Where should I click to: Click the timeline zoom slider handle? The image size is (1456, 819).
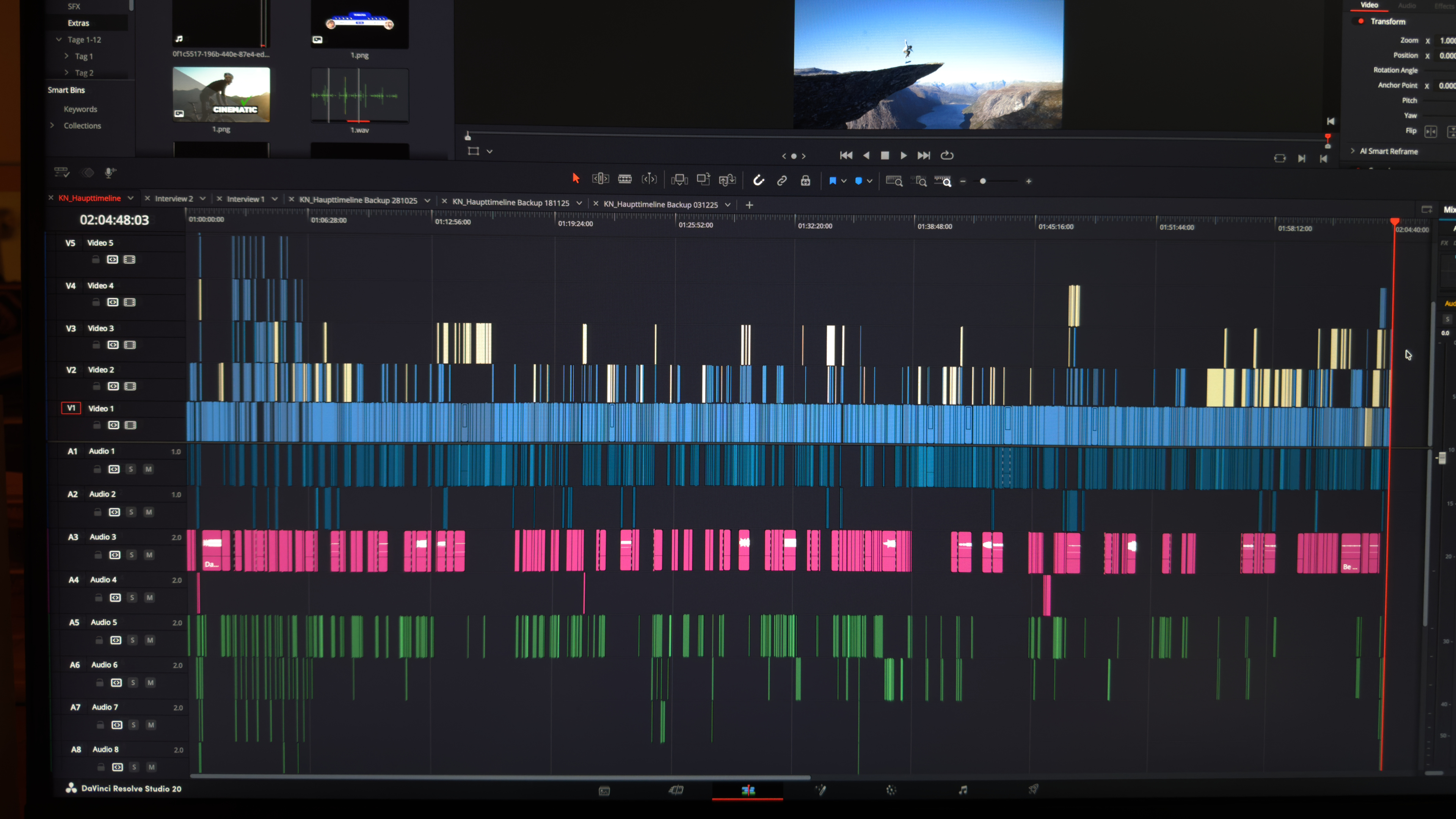coord(983,182)
